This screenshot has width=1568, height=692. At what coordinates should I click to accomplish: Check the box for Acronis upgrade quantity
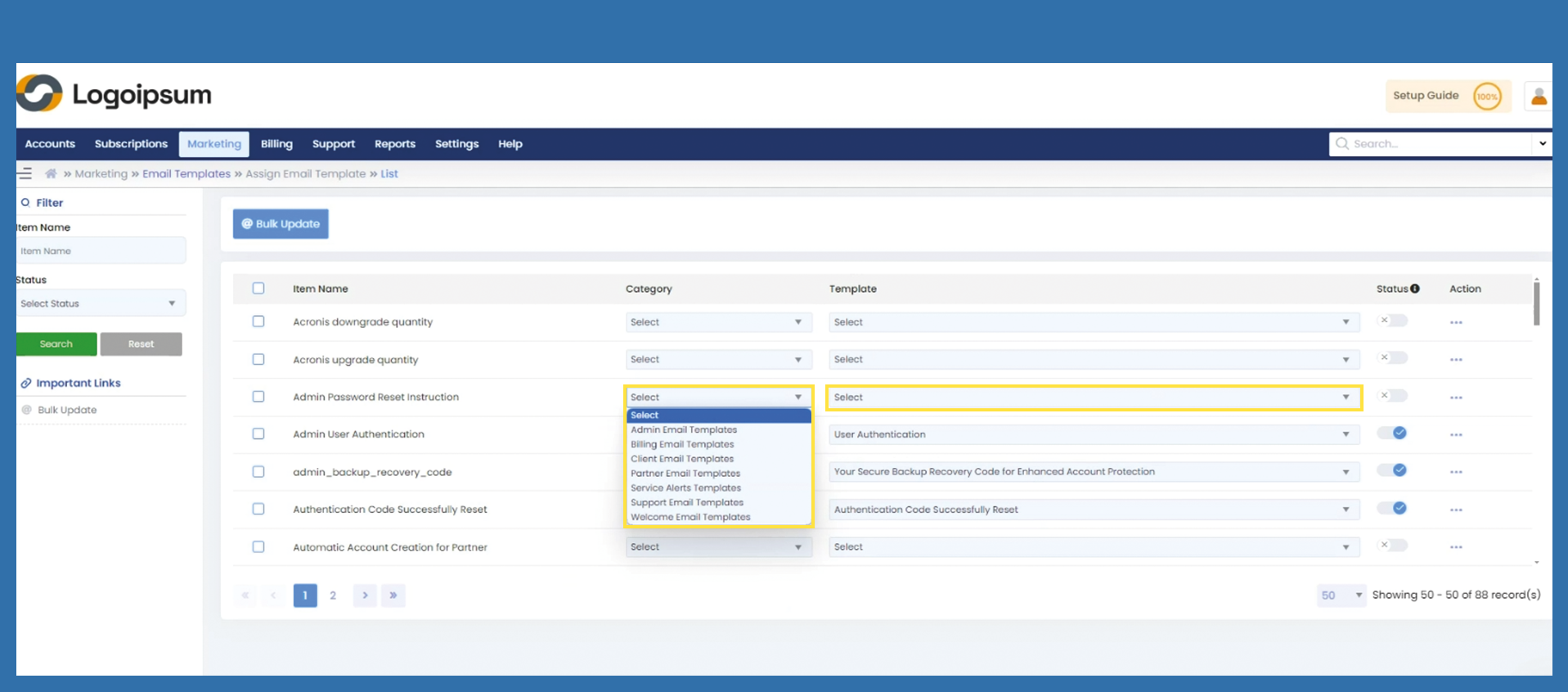point(258,359)
